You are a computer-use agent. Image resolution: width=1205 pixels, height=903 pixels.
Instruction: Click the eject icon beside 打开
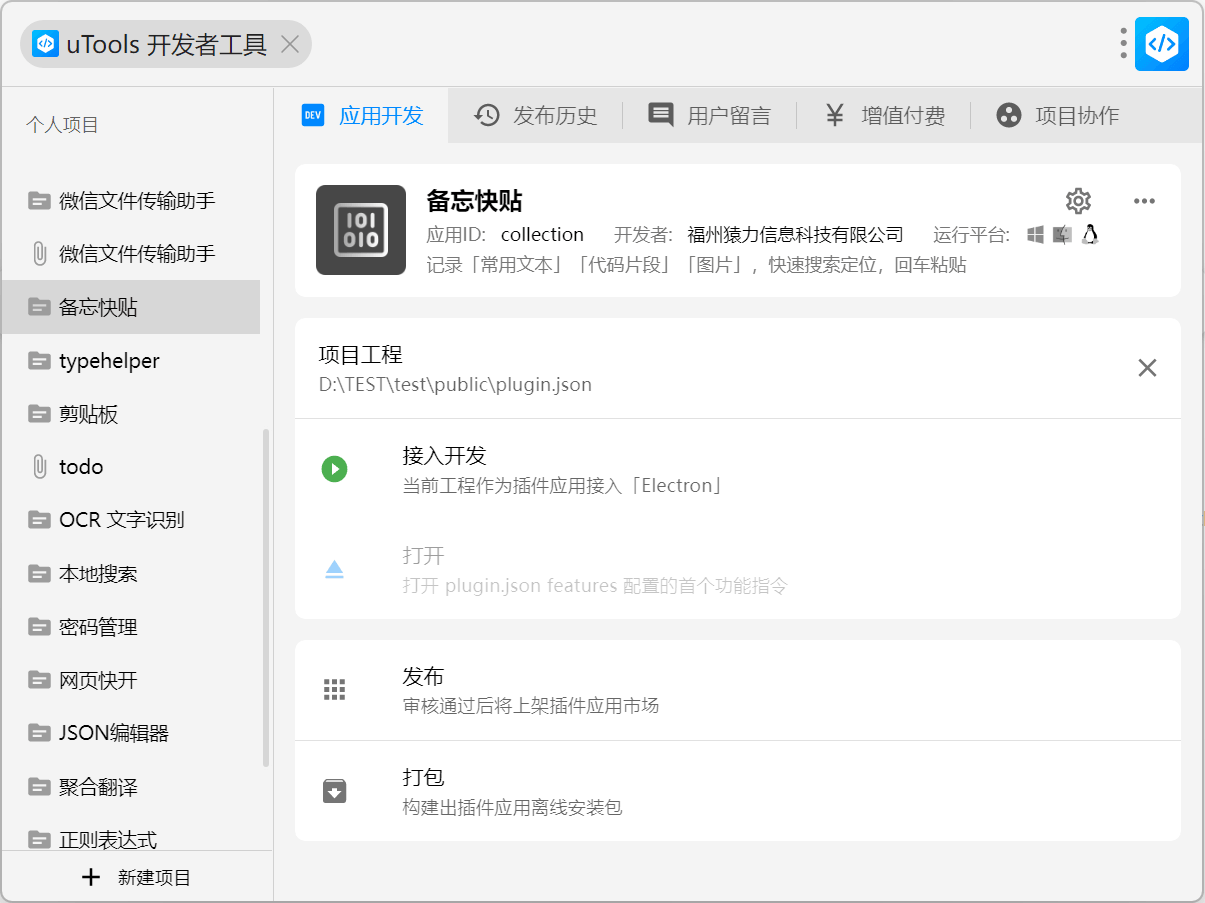[334, 570]
